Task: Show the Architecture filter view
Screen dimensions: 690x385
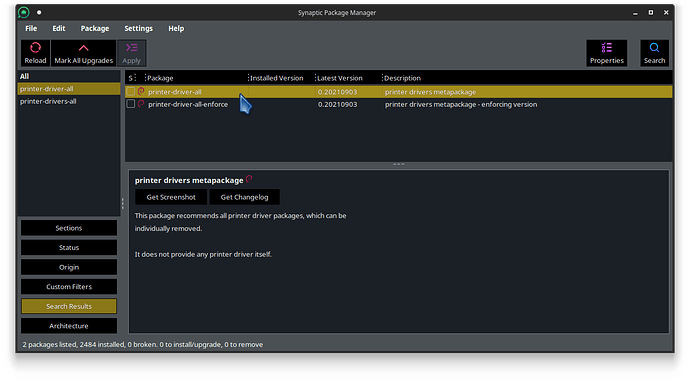Action: click(69, 326)
